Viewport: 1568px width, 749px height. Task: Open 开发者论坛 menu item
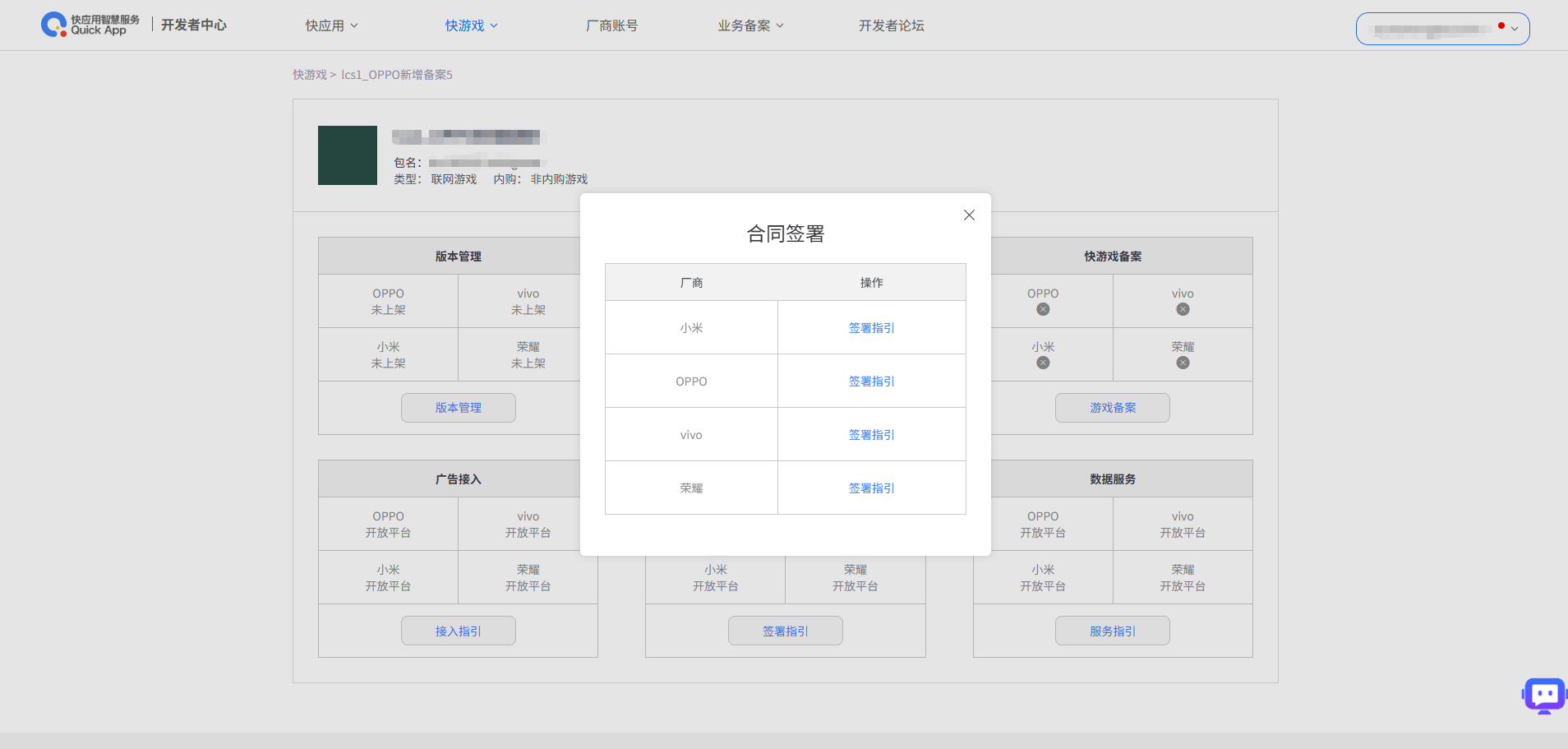891,25
